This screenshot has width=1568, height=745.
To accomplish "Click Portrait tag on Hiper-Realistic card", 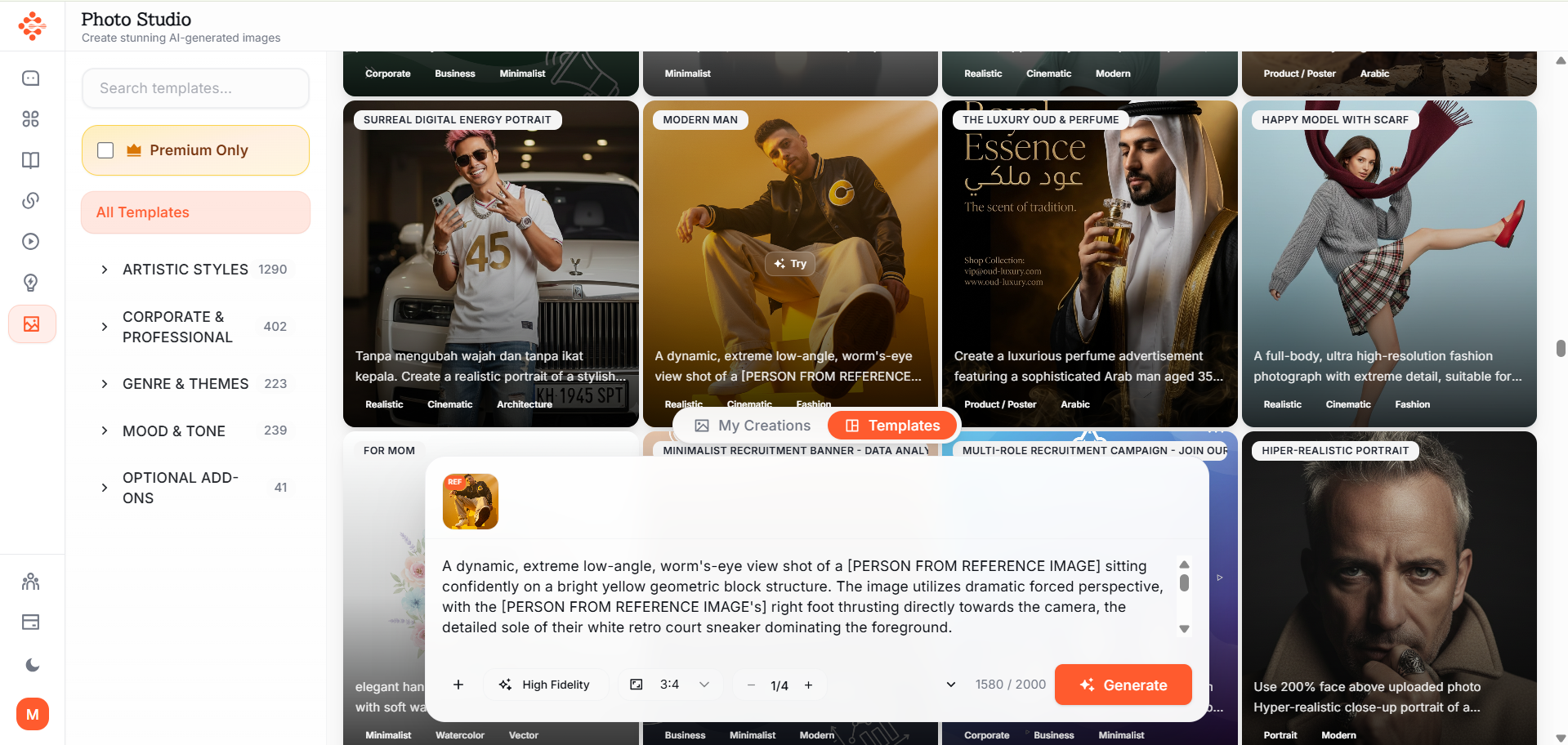I will pyautogui.click(x=1280, y=735).
